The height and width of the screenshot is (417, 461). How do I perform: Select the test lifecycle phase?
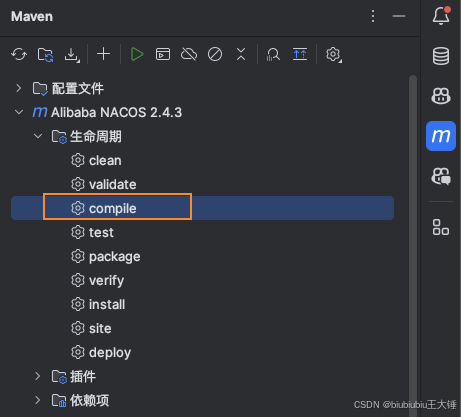pyautogui.click(x=101, y=232)
